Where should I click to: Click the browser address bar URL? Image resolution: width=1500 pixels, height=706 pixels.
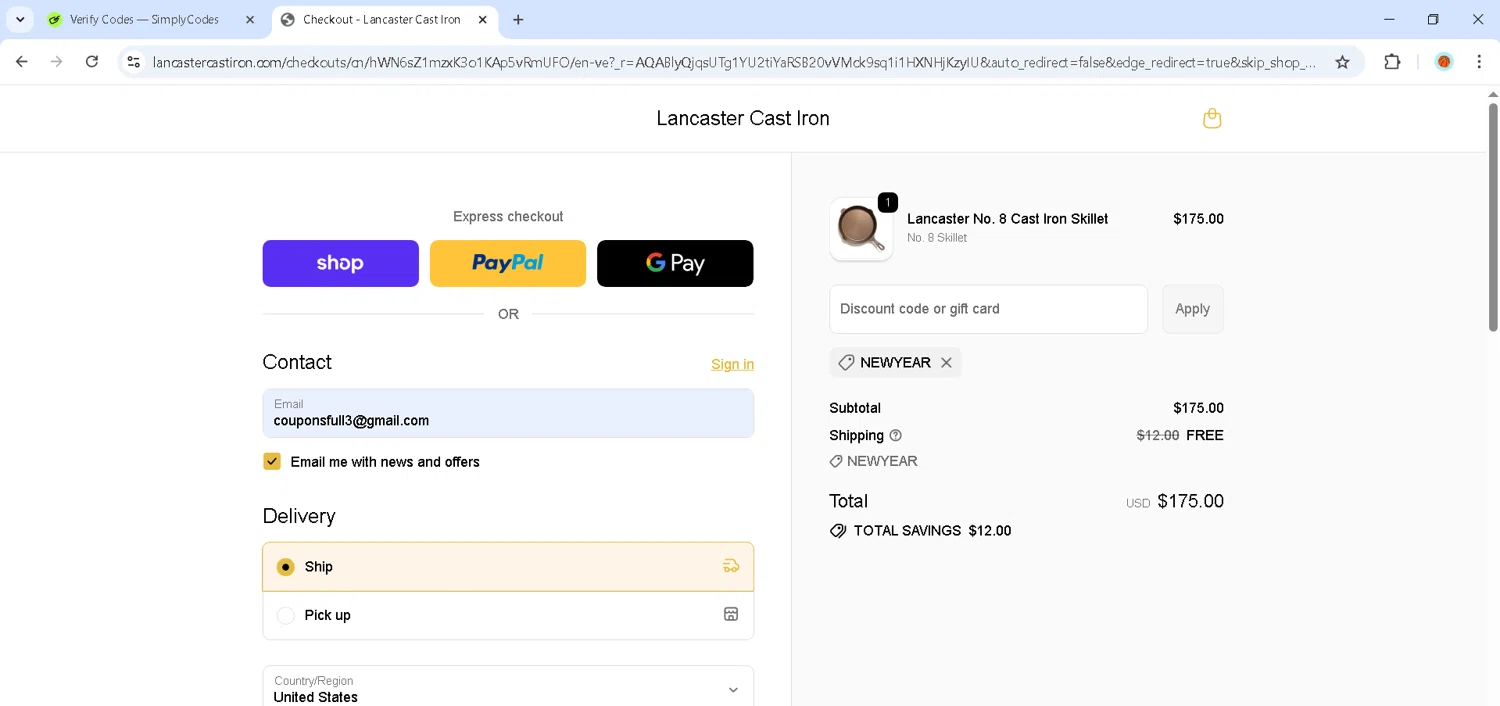[735, 62]
